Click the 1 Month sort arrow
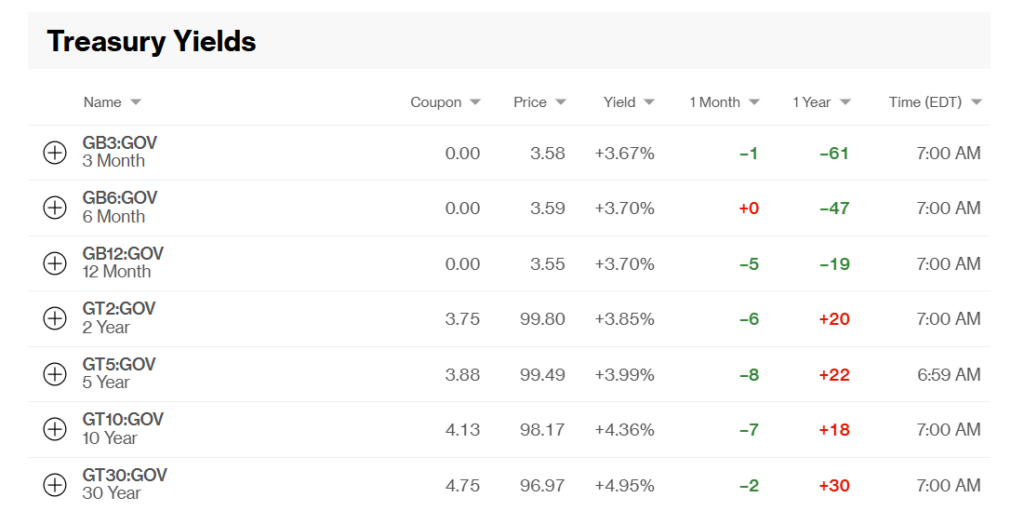This screenshot has width=1024, height=511. pyautogui.click(x=754, y=103)
